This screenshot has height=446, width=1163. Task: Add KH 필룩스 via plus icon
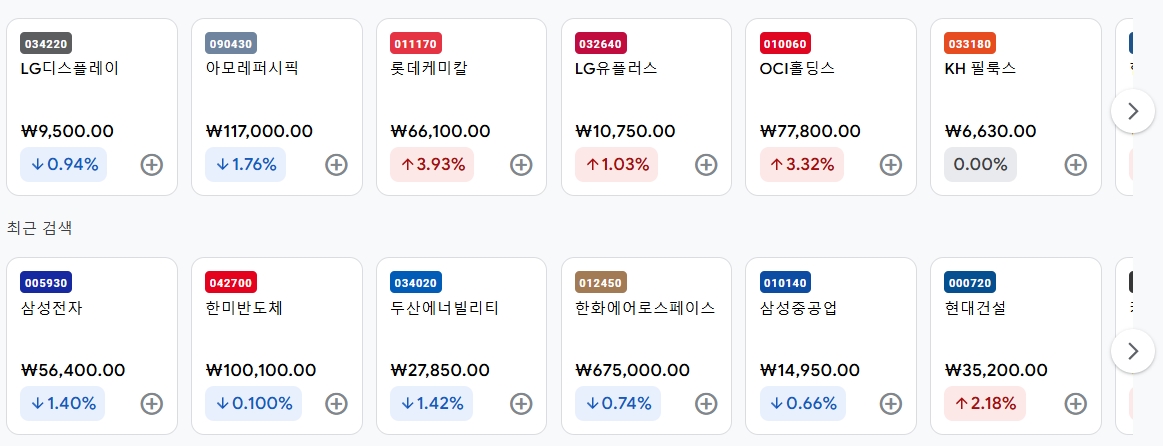[x=1075, y=165]
